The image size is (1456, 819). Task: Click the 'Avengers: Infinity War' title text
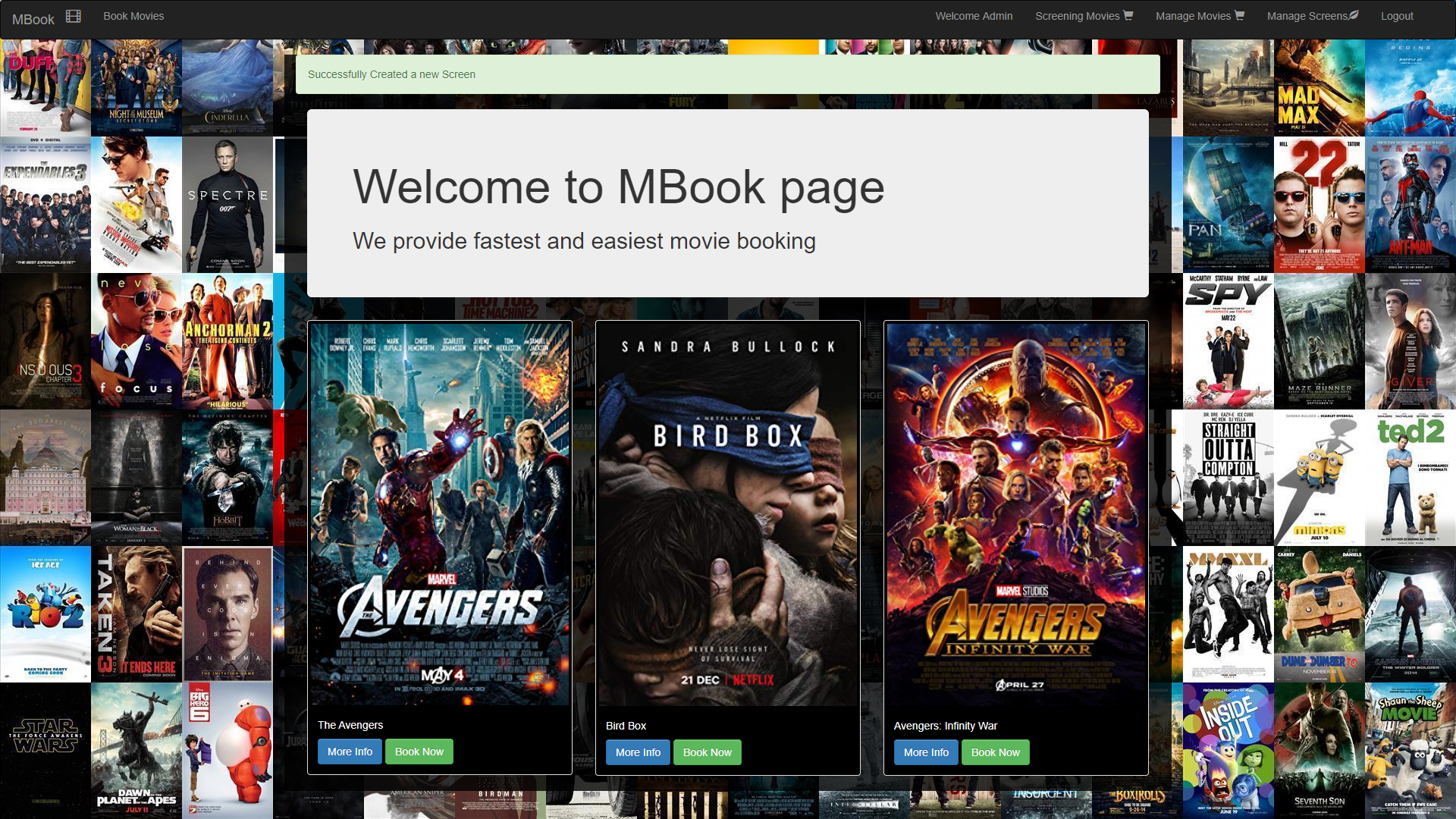click(x=946, y=726)
